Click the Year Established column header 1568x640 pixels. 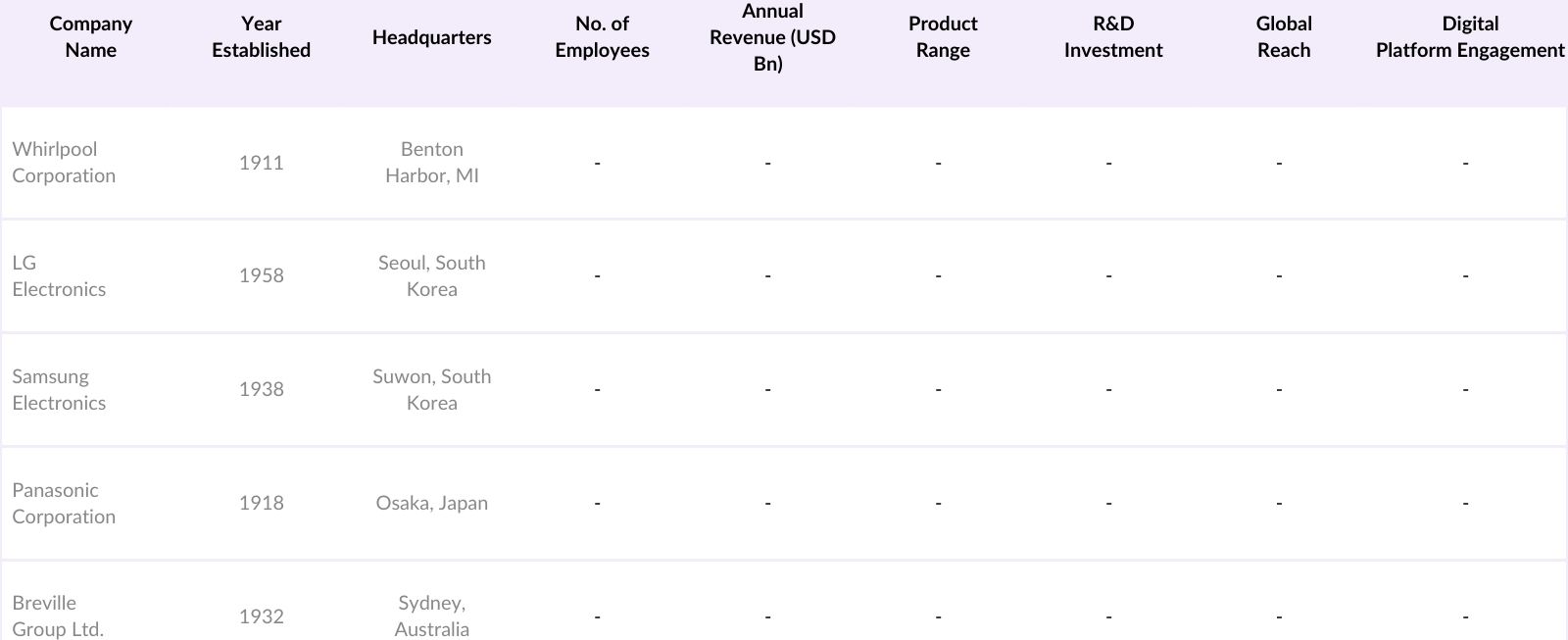click(x=261, y=37)
